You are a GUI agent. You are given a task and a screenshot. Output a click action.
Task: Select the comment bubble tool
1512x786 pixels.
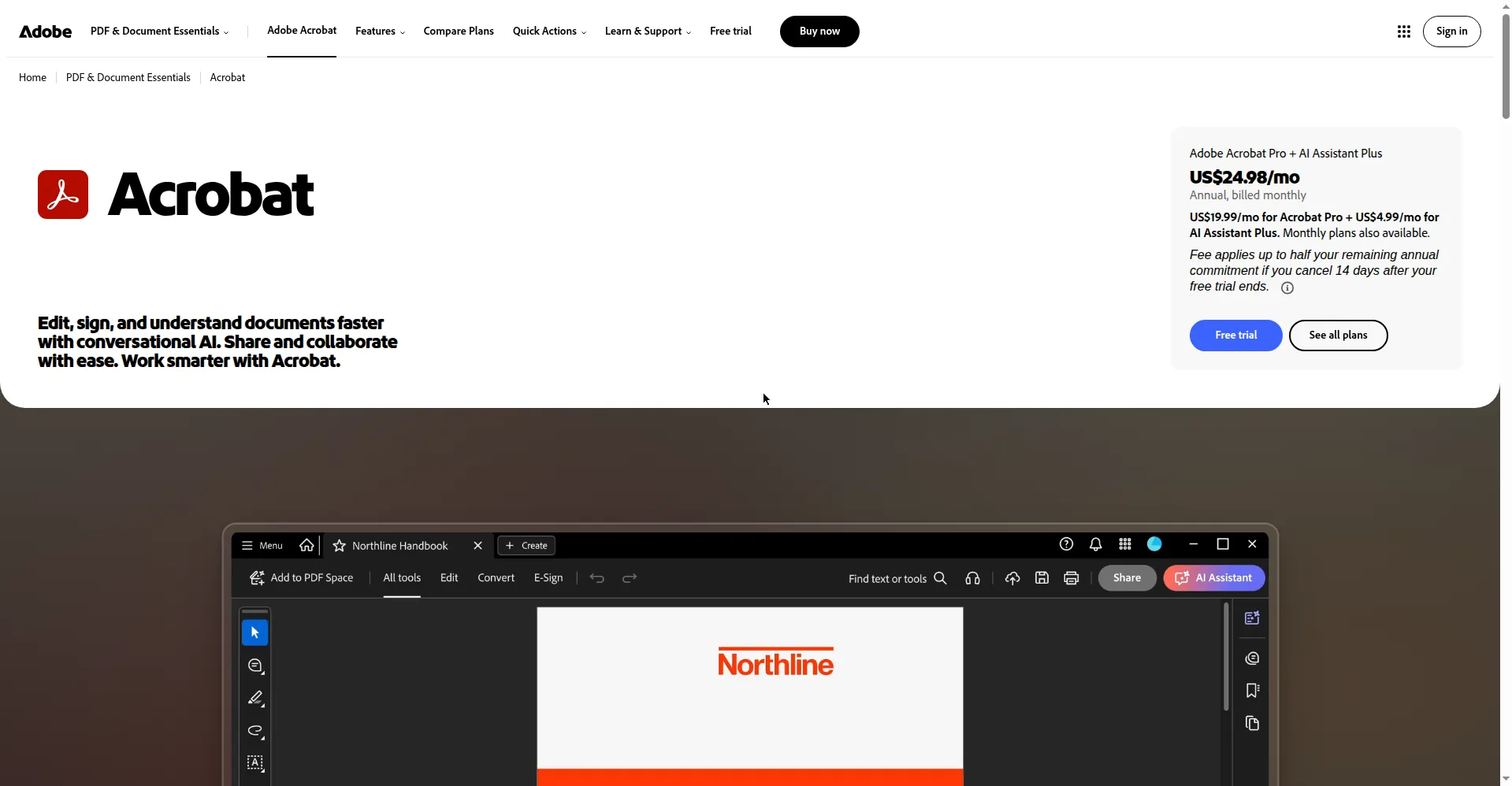tap(255, 666)
